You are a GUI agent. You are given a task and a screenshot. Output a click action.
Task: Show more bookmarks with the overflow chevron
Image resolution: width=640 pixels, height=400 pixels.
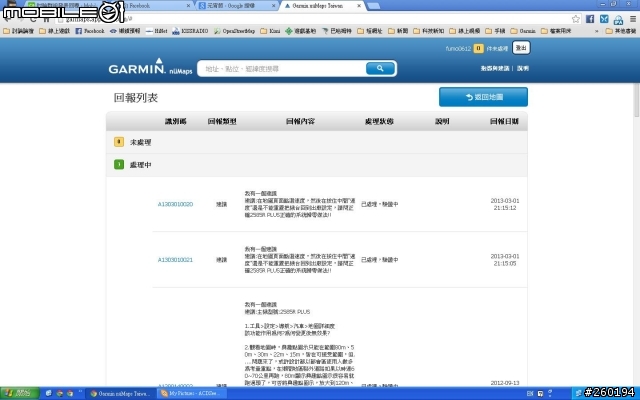click(x=597, y=31)
